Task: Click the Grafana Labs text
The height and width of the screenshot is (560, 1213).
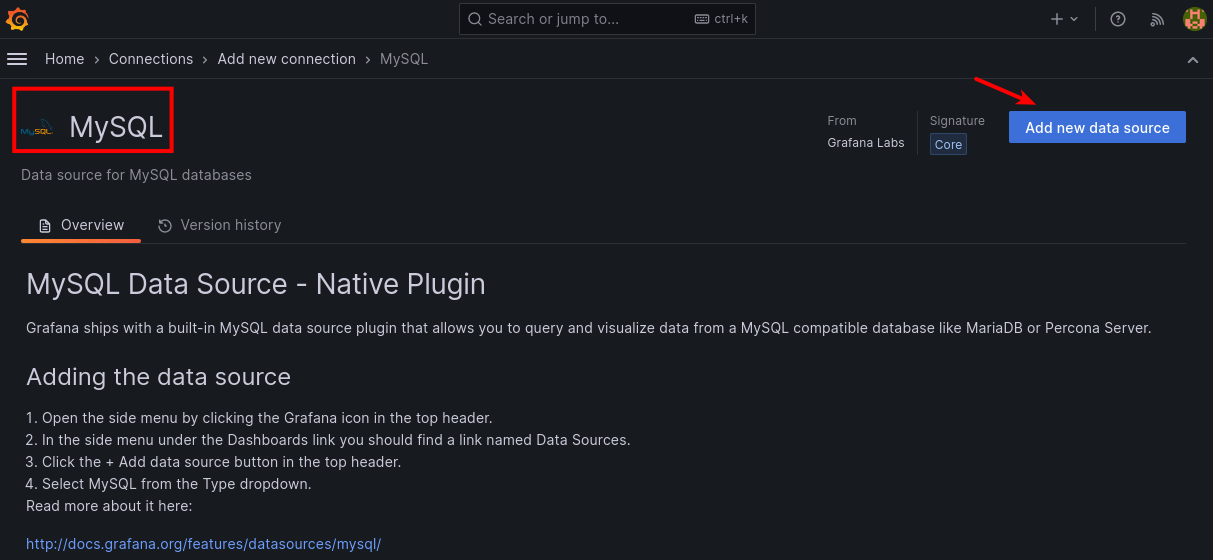Action: pos(866,143)
